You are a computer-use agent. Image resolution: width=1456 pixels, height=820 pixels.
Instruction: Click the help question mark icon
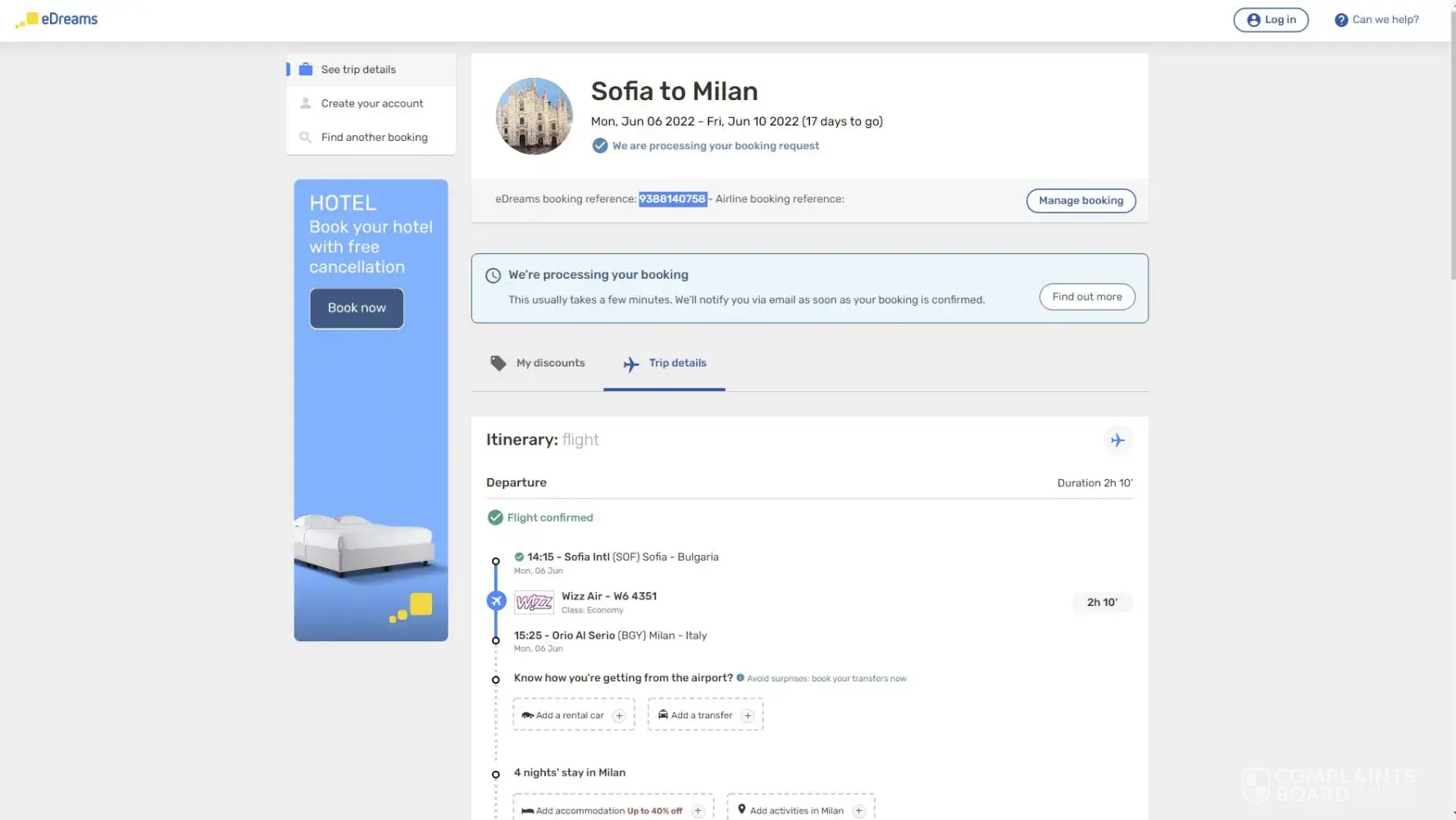click(x=1340, y=20)
